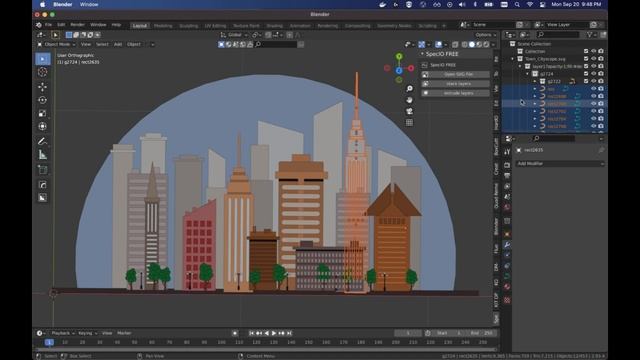Select the Rotate tool

42,100
